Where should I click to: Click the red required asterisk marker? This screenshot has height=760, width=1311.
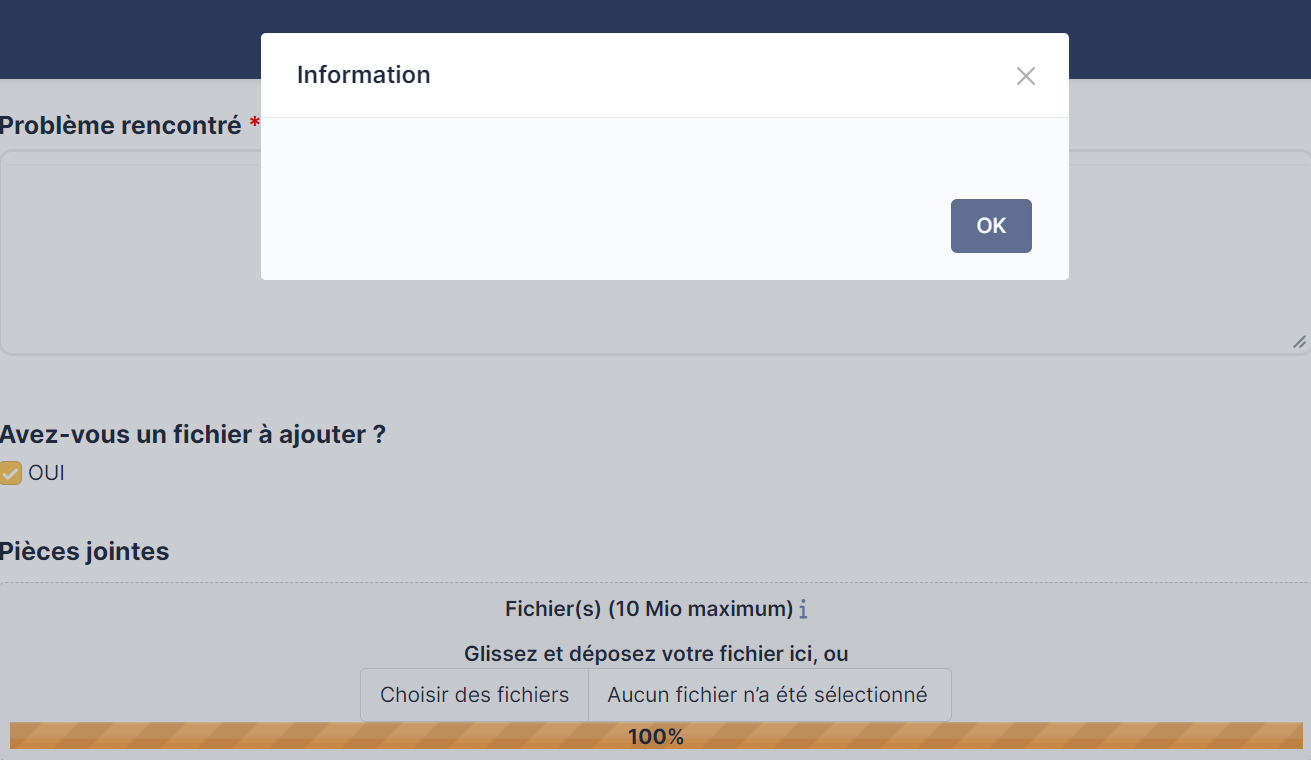pyautogui.click(x=256, y=122)
